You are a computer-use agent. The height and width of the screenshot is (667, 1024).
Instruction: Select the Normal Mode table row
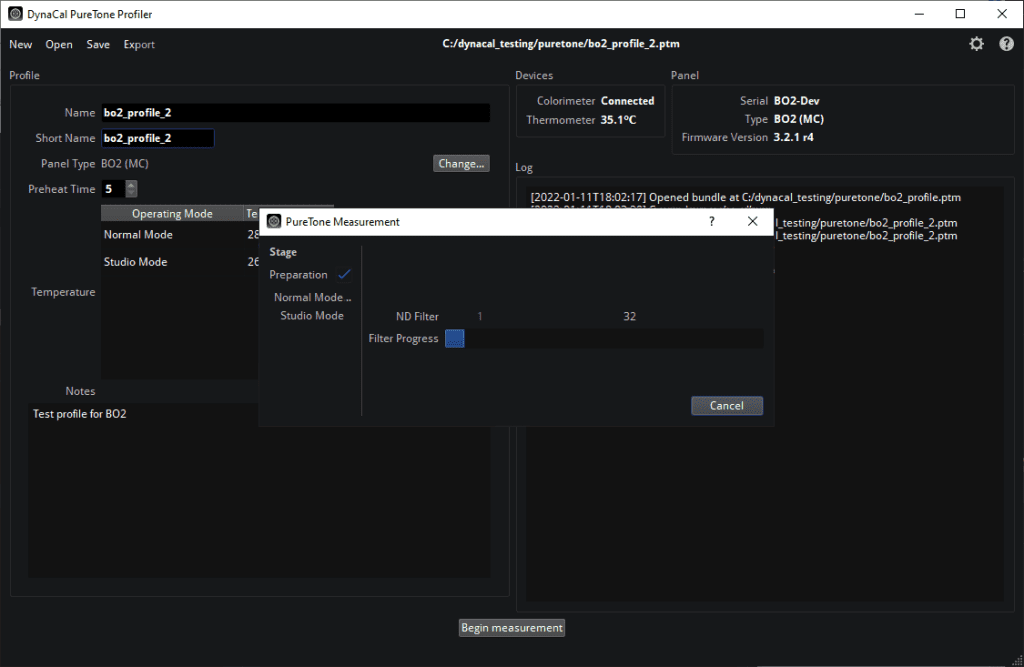(180, 235)
